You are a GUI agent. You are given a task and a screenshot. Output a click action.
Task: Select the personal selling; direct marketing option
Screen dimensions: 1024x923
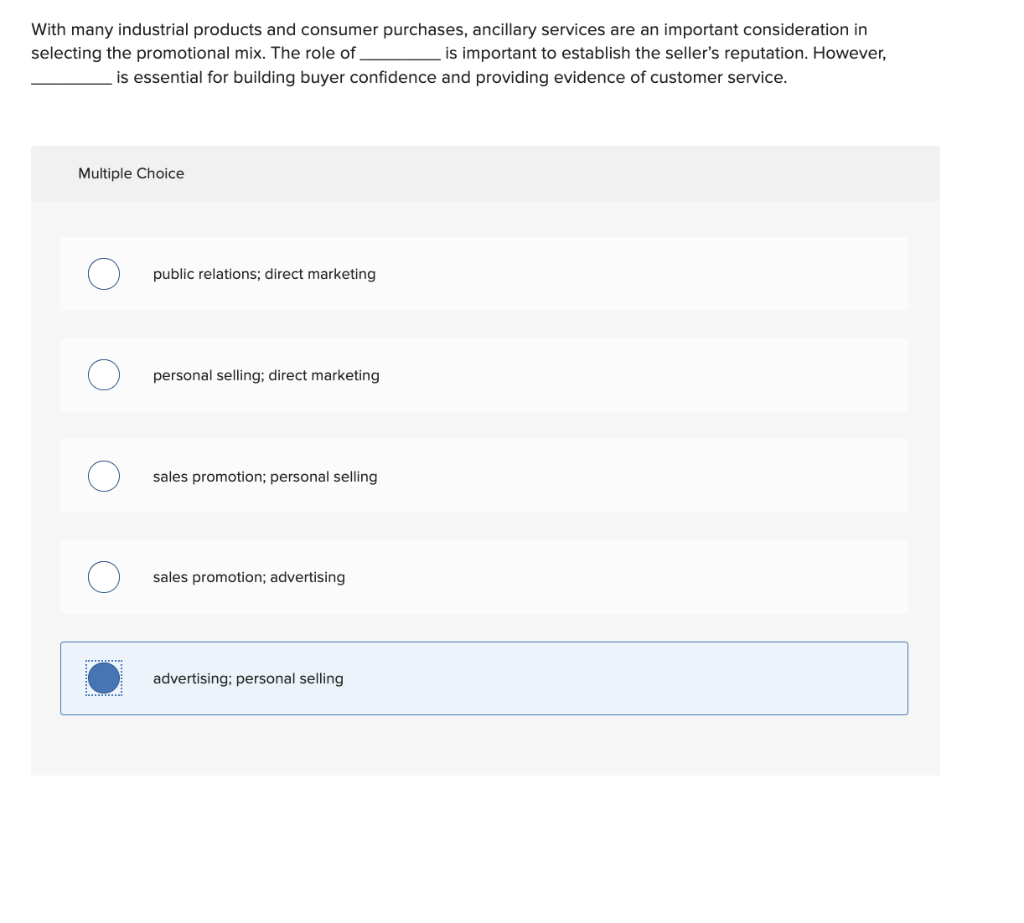103,374
